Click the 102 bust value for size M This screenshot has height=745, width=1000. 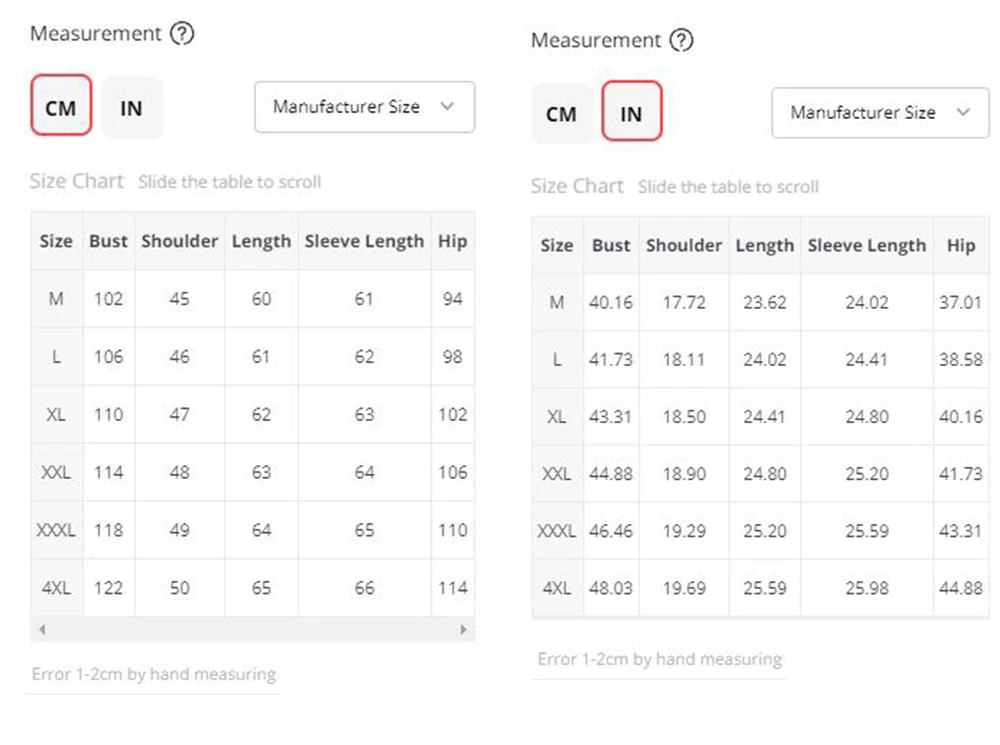[x=108, y=299]
